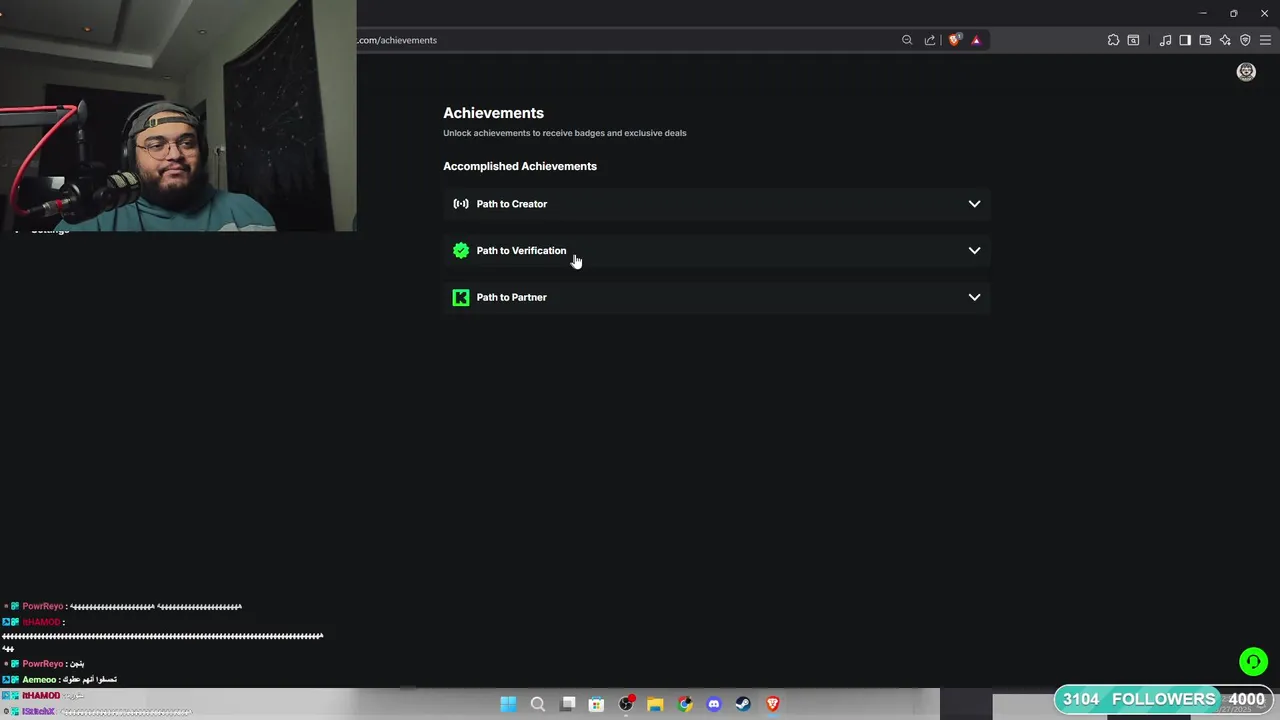
Task: Click the 3104 followers count overlay
Action: (1081, 699)
